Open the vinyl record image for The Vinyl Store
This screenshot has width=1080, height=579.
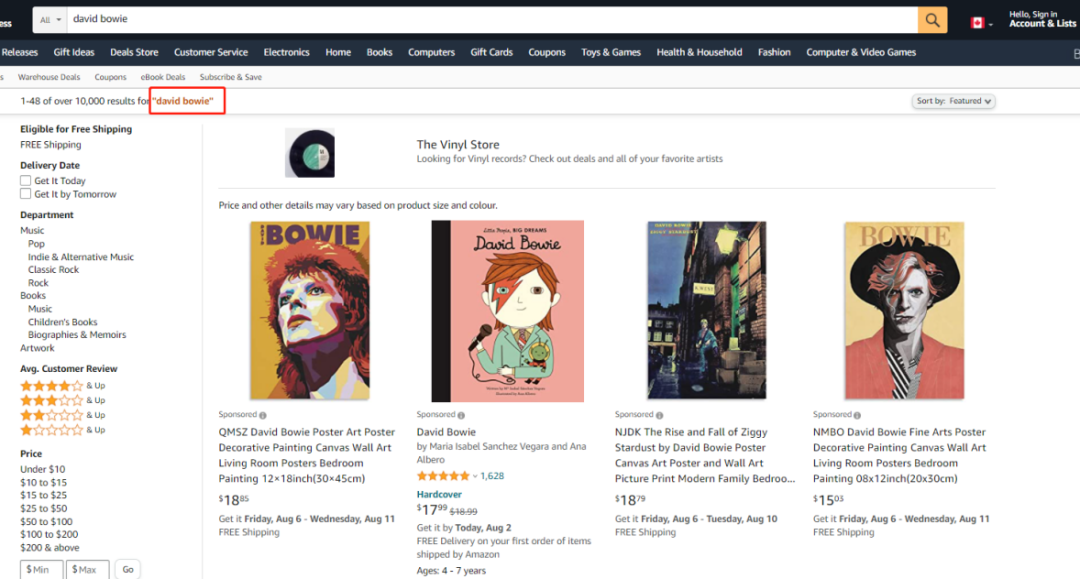pyautogui.click(x=310, y=153)
